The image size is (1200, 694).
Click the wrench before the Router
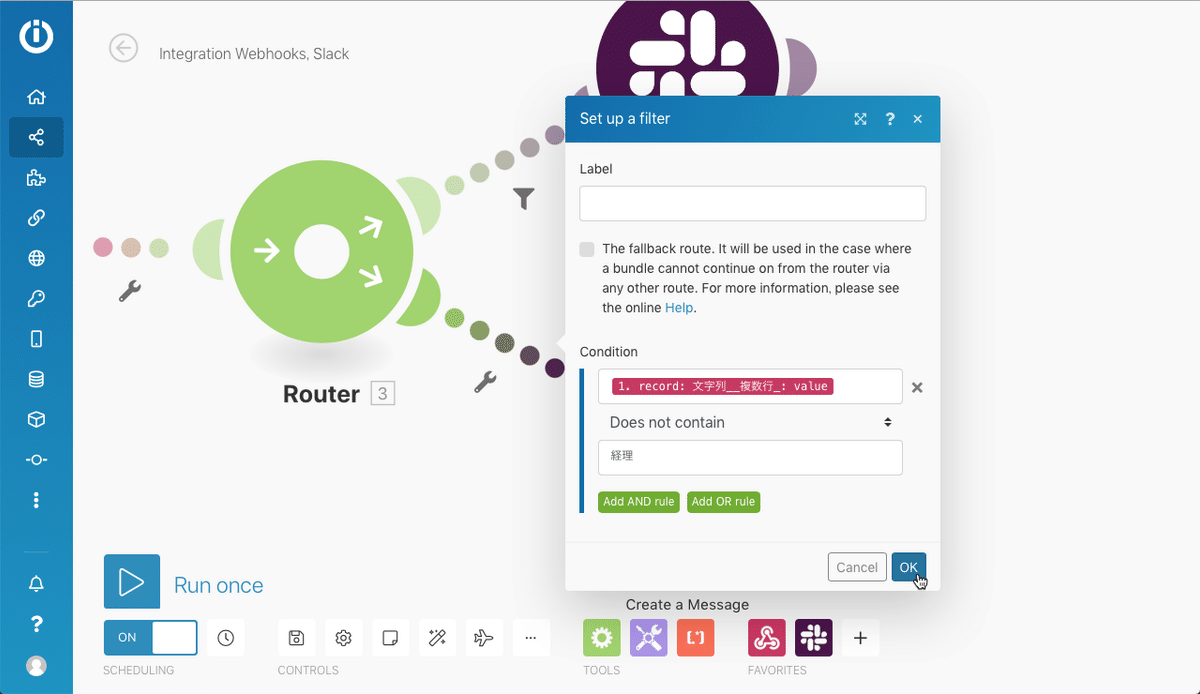[130, 291]
